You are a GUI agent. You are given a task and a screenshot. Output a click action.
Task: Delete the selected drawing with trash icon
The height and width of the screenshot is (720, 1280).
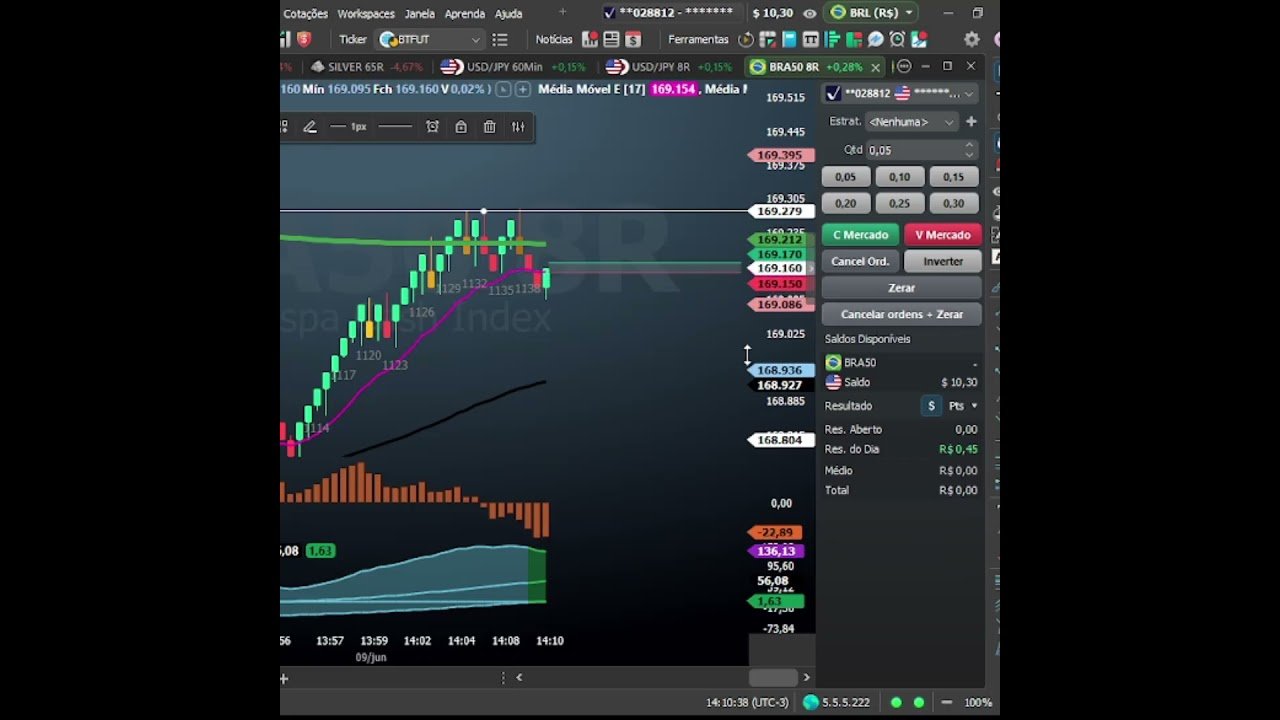point(489,127)
